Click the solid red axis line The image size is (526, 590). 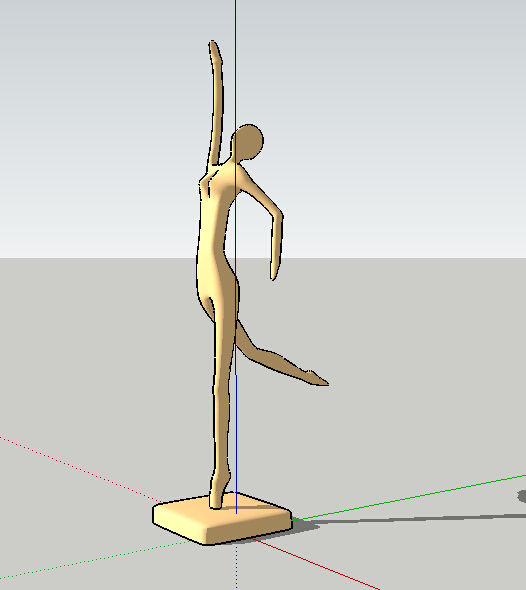click(x=314, y=563)
